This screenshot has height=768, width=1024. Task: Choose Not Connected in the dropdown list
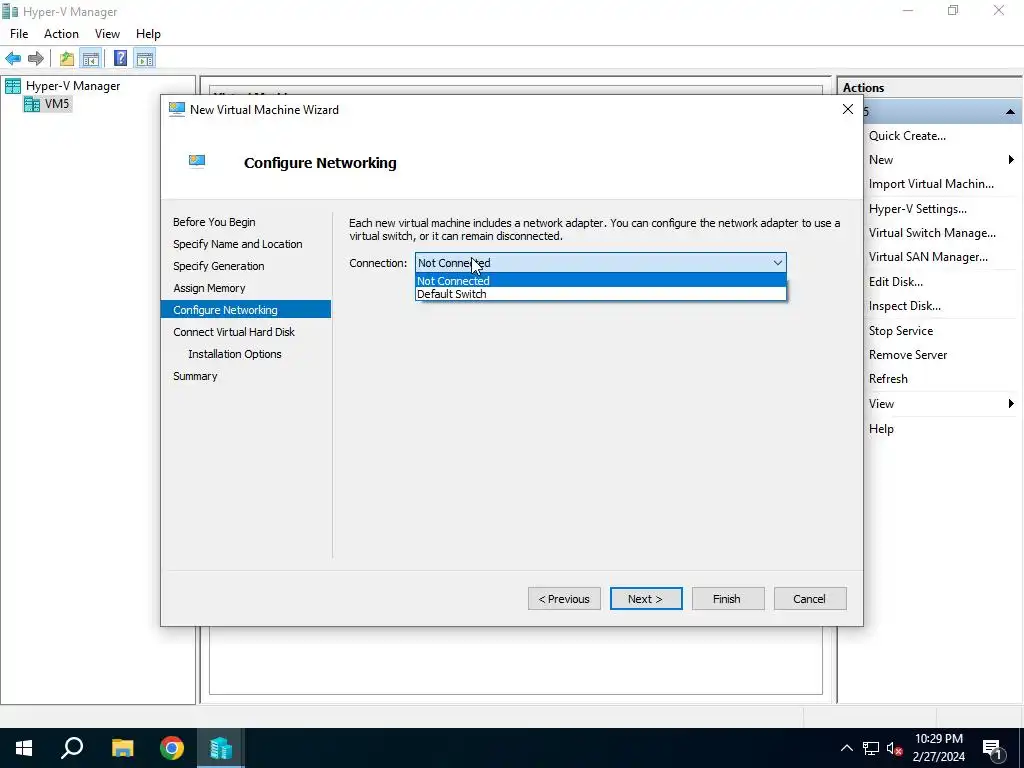click(601, 281)
